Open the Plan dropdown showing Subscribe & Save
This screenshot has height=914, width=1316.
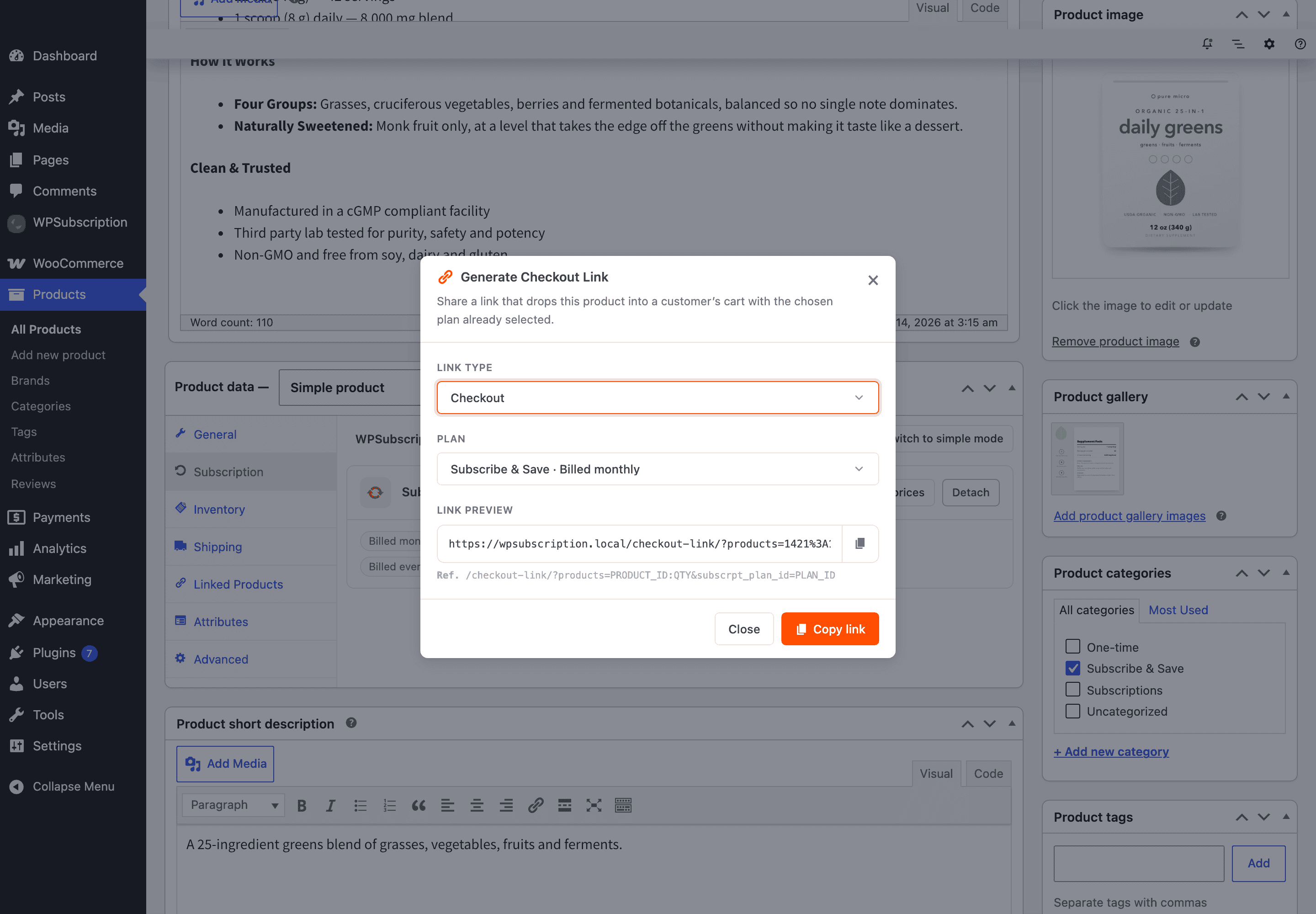click(x=658, y=469)
